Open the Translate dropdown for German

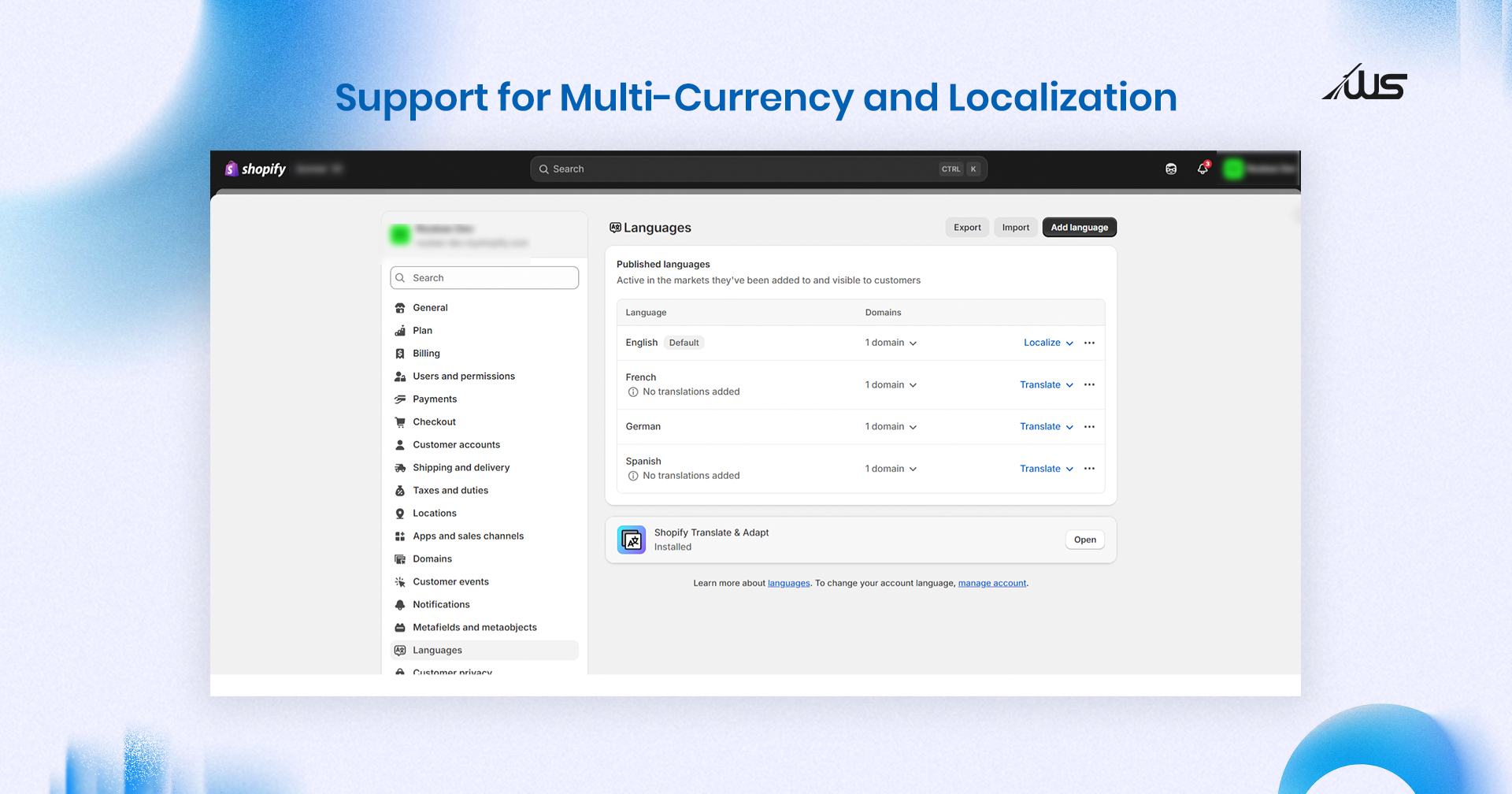(1047, 427)
